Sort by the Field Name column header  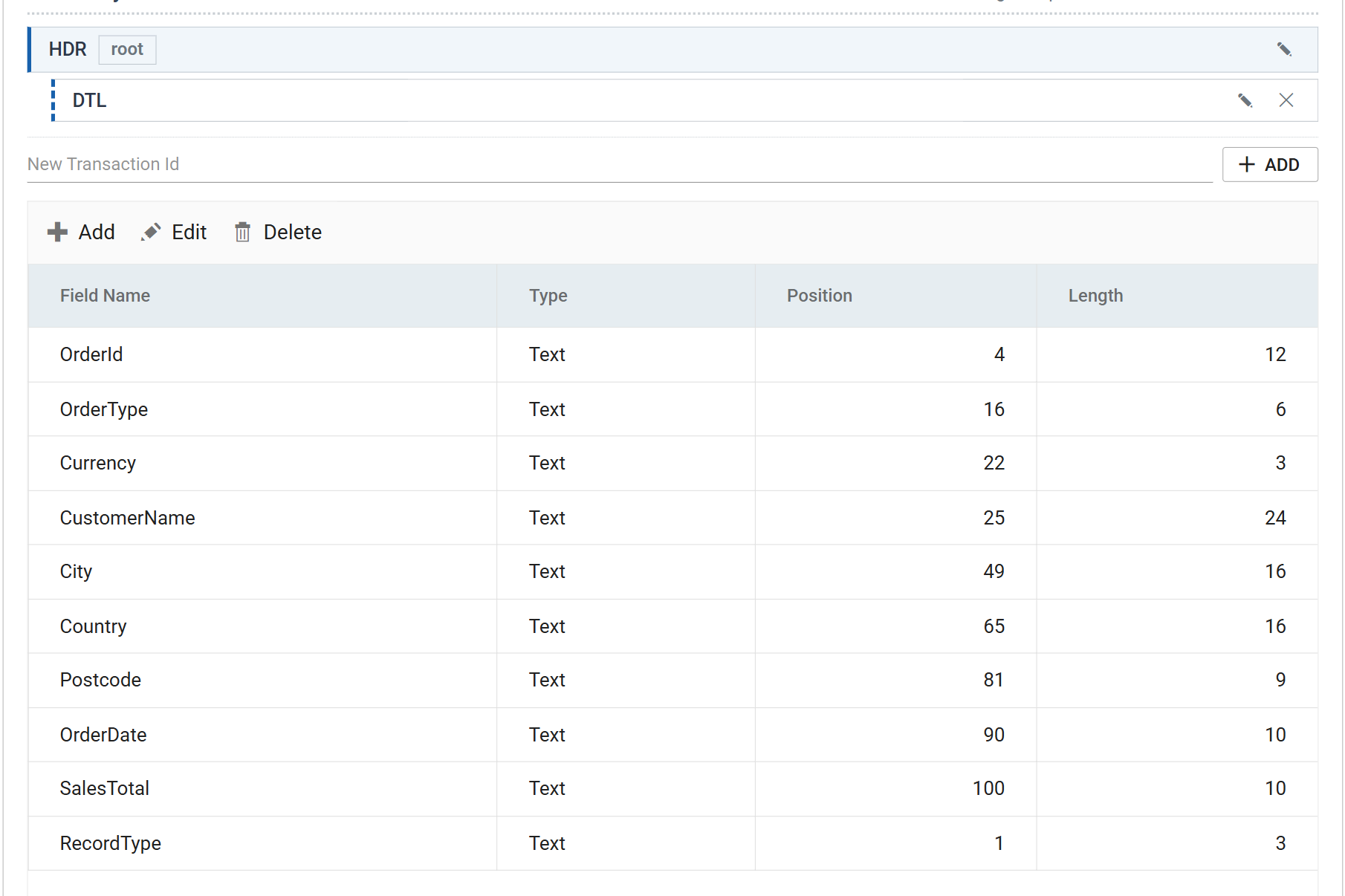[x=262, y=296]
